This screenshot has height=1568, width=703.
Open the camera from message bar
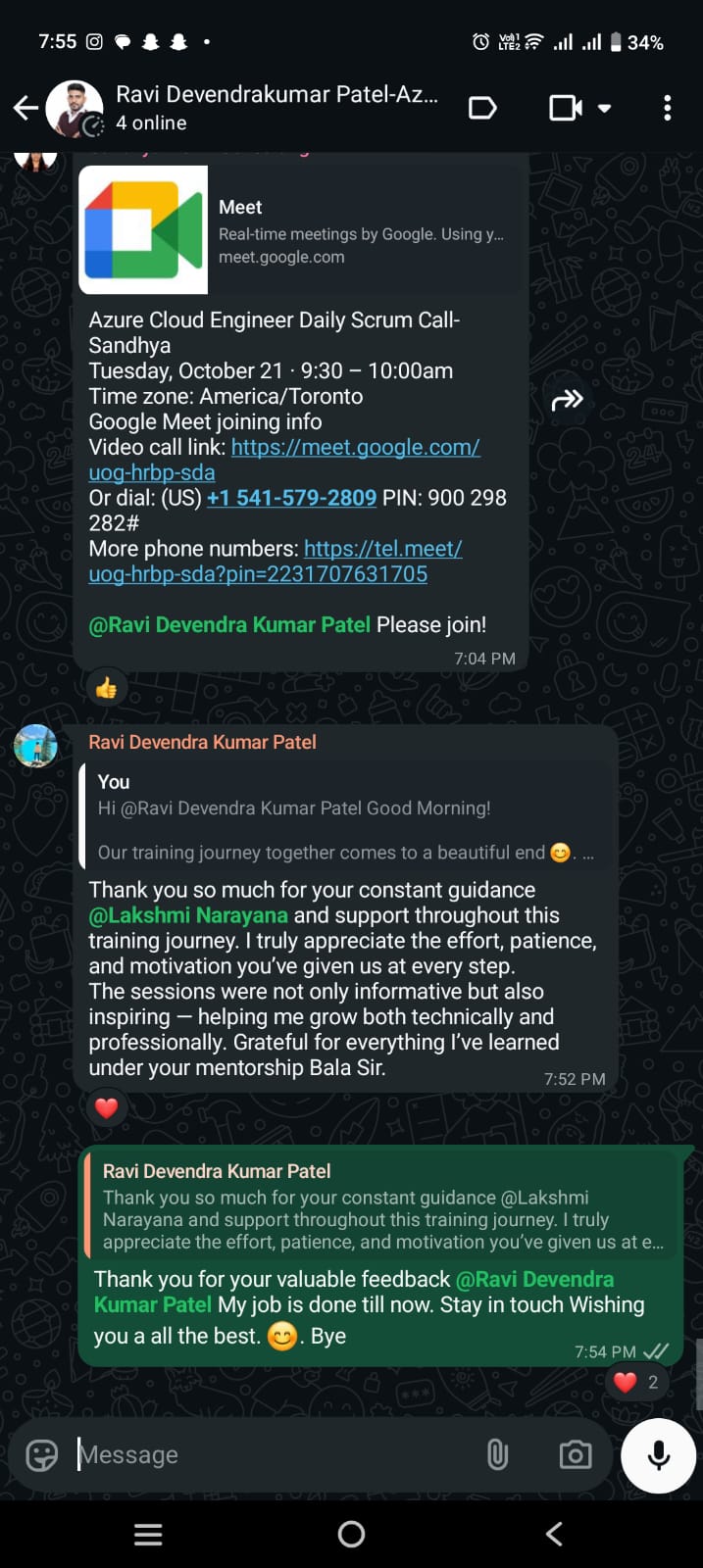pos(575,1455)
